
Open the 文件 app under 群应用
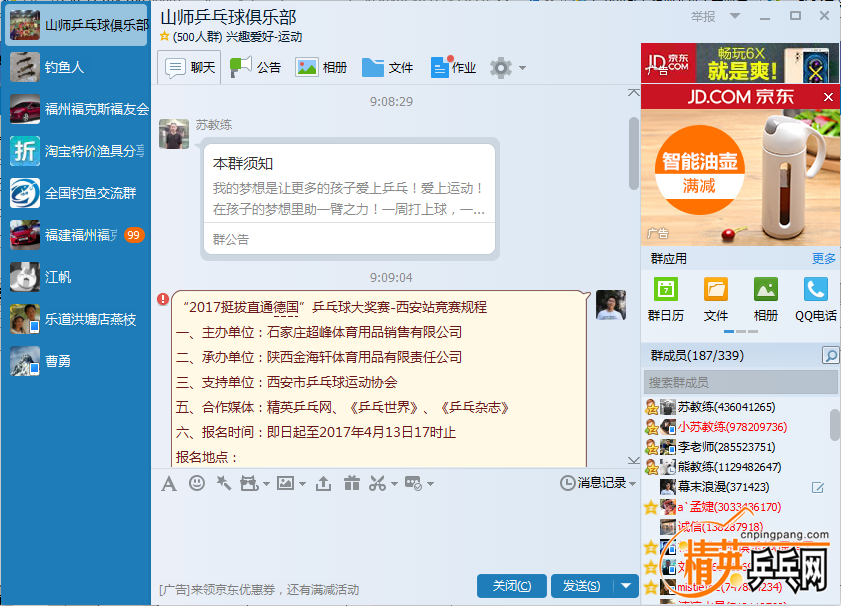(x=715, y=299)
